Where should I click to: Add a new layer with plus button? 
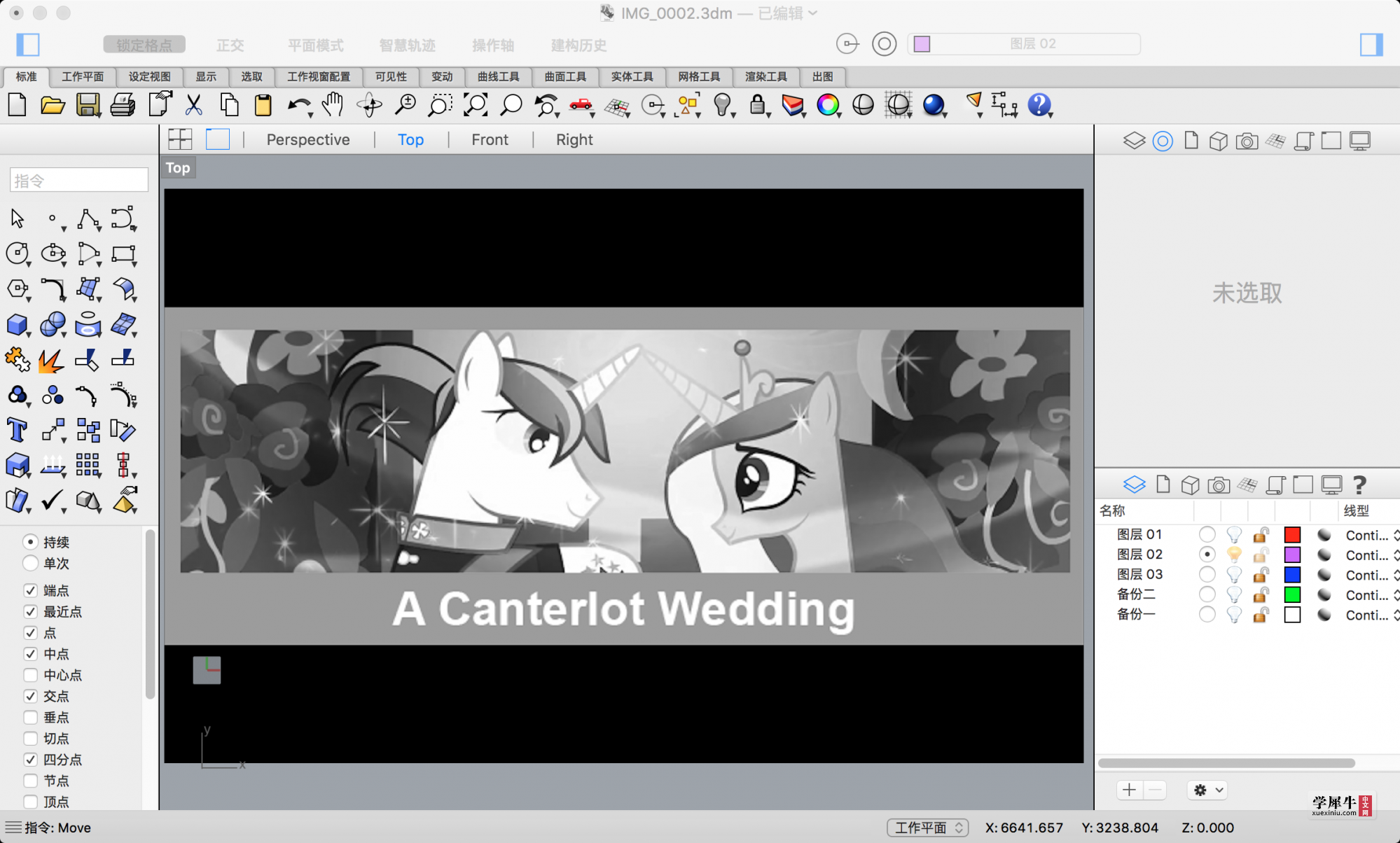pyautogui.click(x=1129, y=790)
